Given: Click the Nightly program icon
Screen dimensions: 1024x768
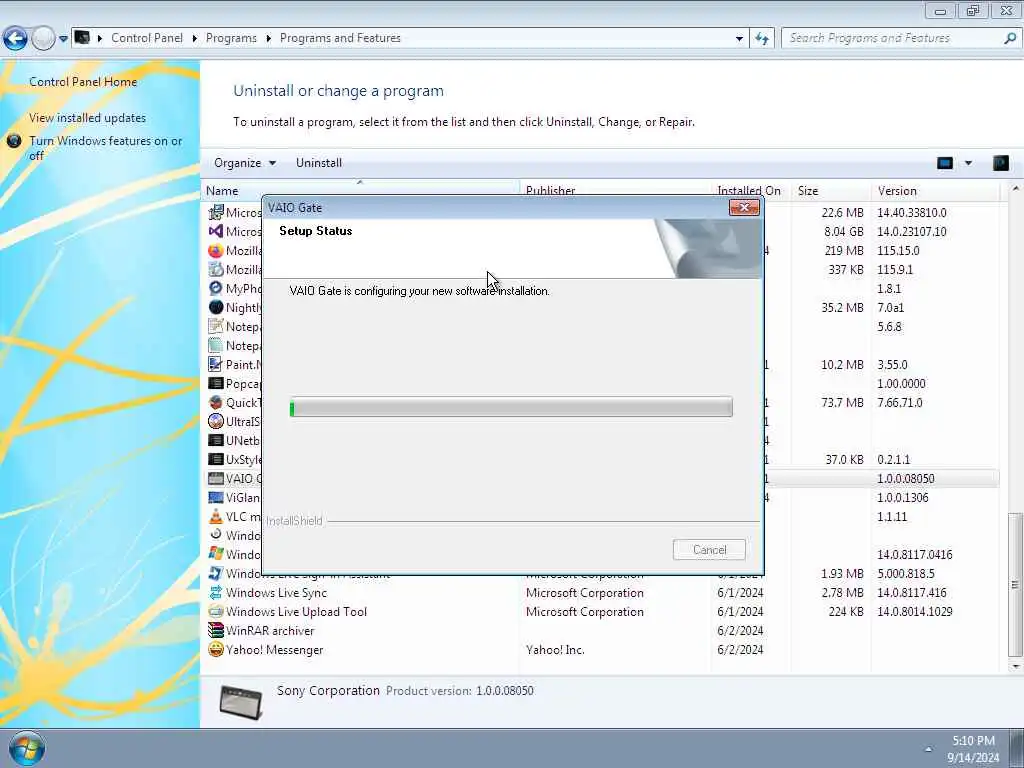Looking at the screenshot, I should click(x=216, y=307).
